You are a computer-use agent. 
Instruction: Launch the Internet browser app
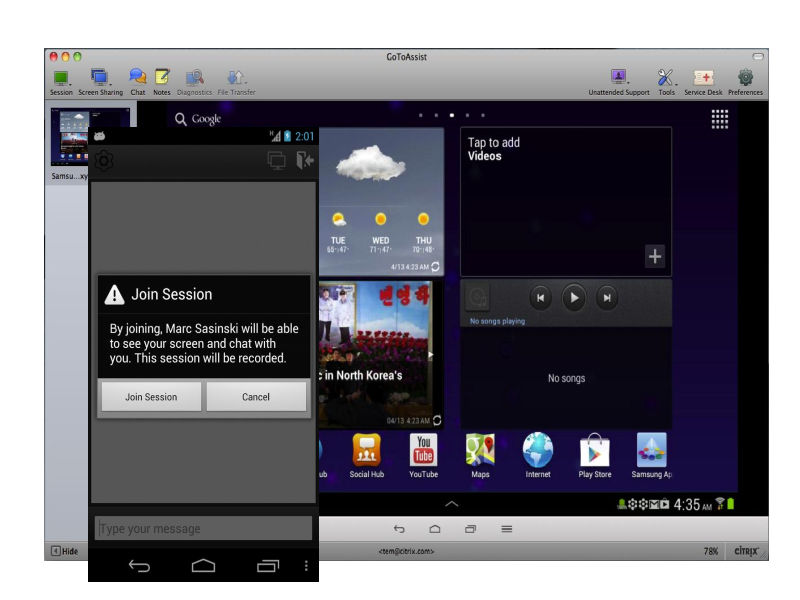click(x=538, y=456)
